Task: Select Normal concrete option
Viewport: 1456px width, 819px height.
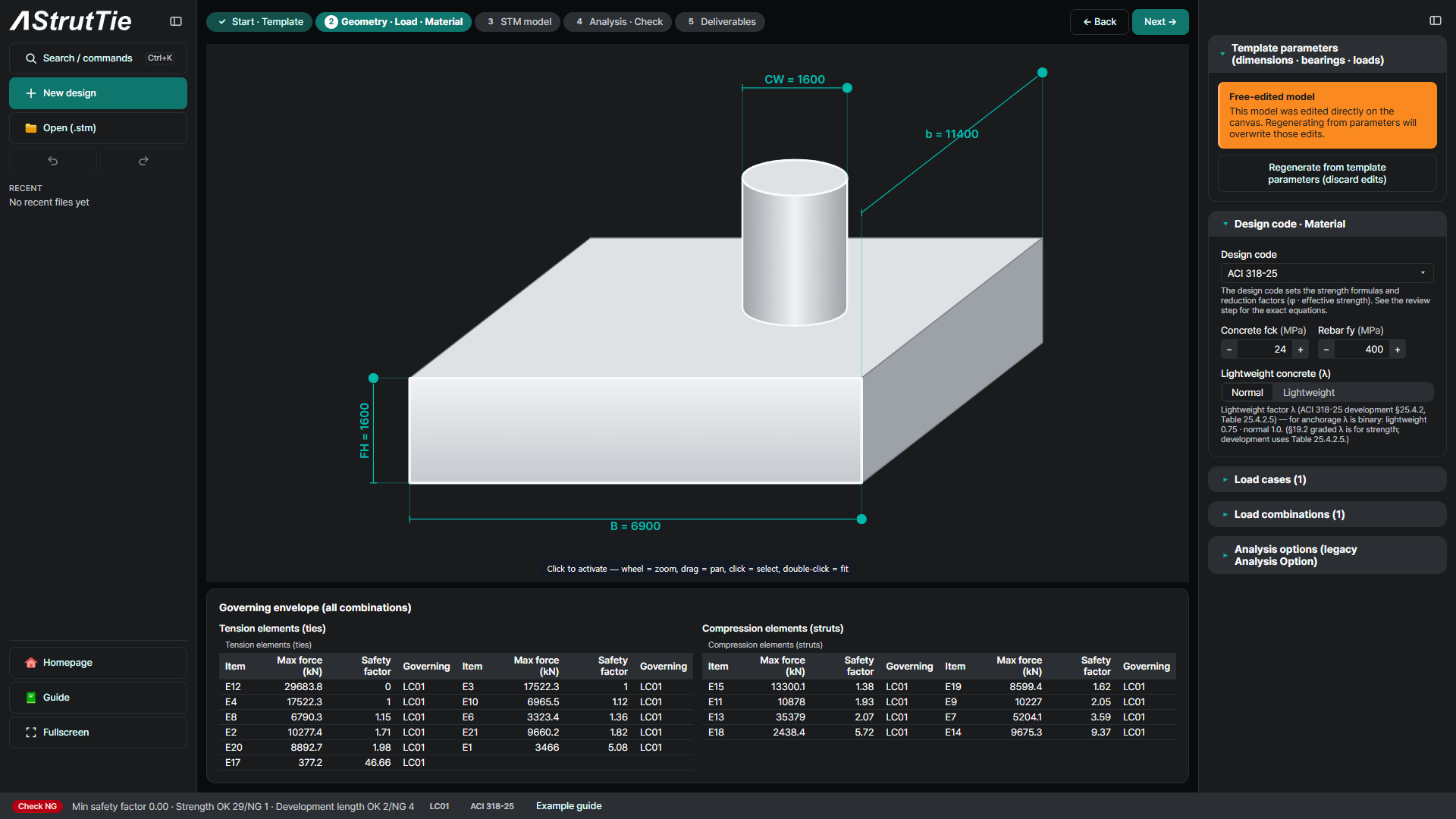Action: (x=1247, y=393)
